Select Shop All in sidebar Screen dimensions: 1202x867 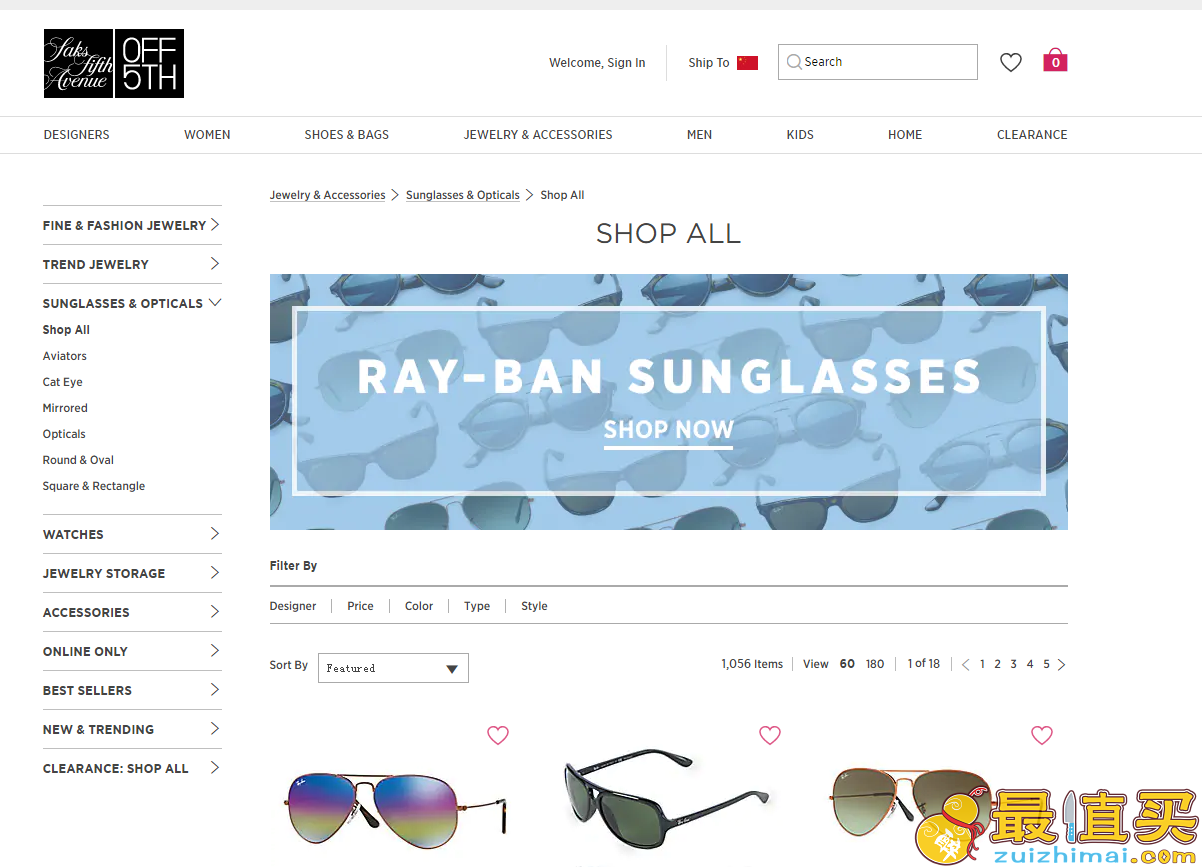coord(66,330)
